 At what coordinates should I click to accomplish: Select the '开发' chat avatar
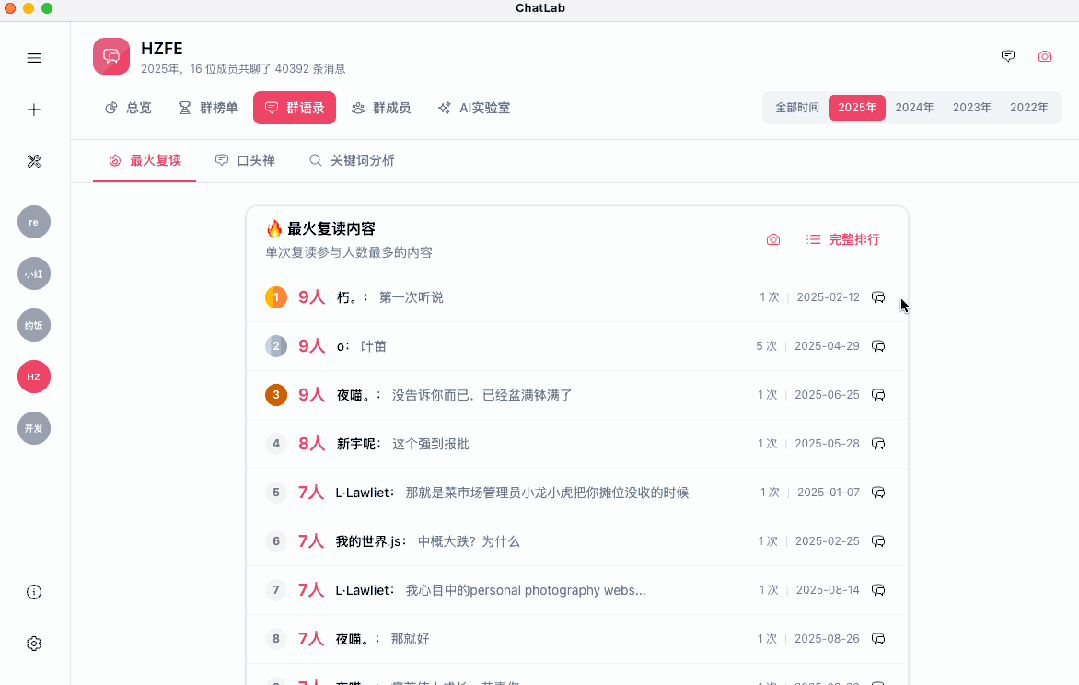click(x=34, y=428)
